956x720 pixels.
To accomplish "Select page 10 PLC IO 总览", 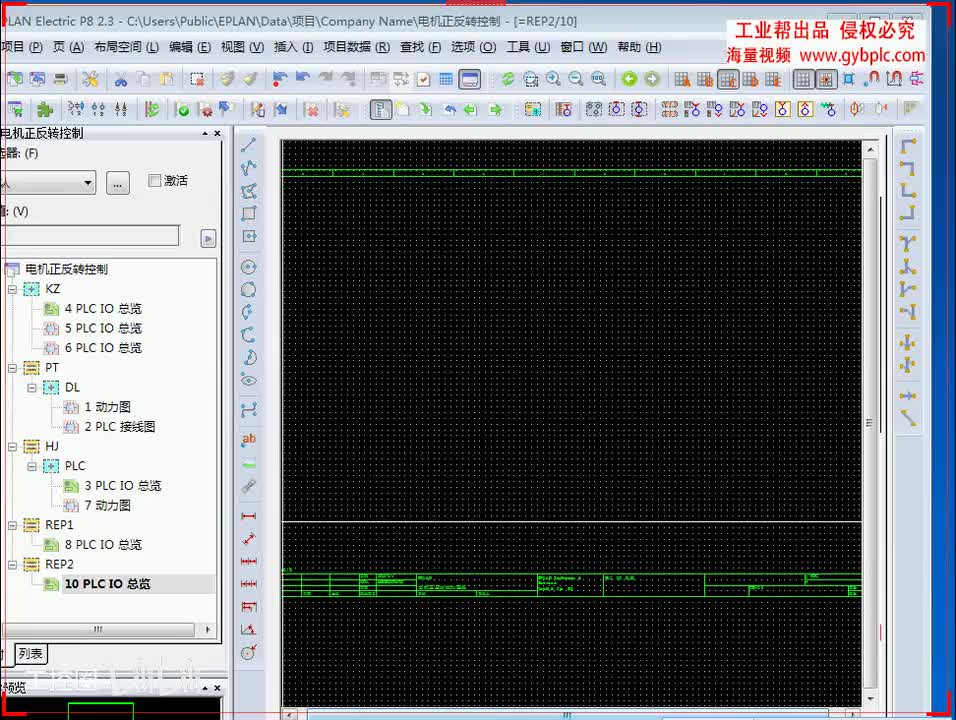I will tap(107, 583).
